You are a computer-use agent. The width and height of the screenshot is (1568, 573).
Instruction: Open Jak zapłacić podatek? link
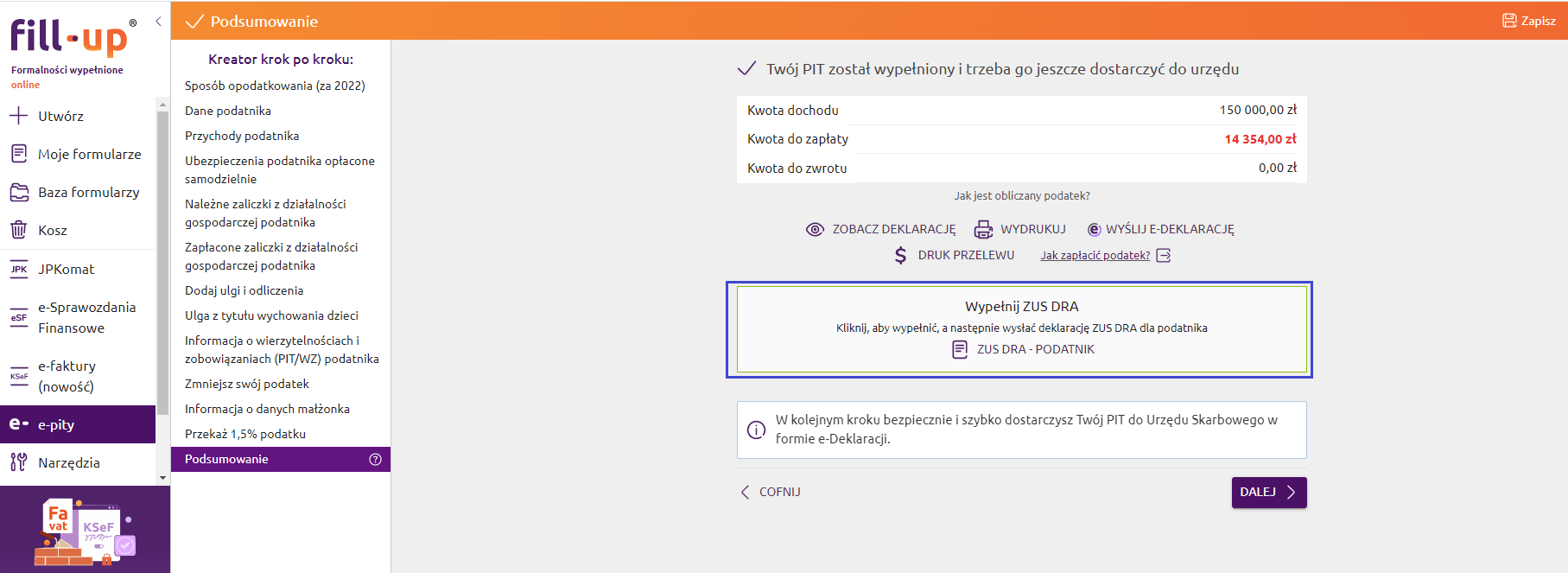[x=1095, y=255]
